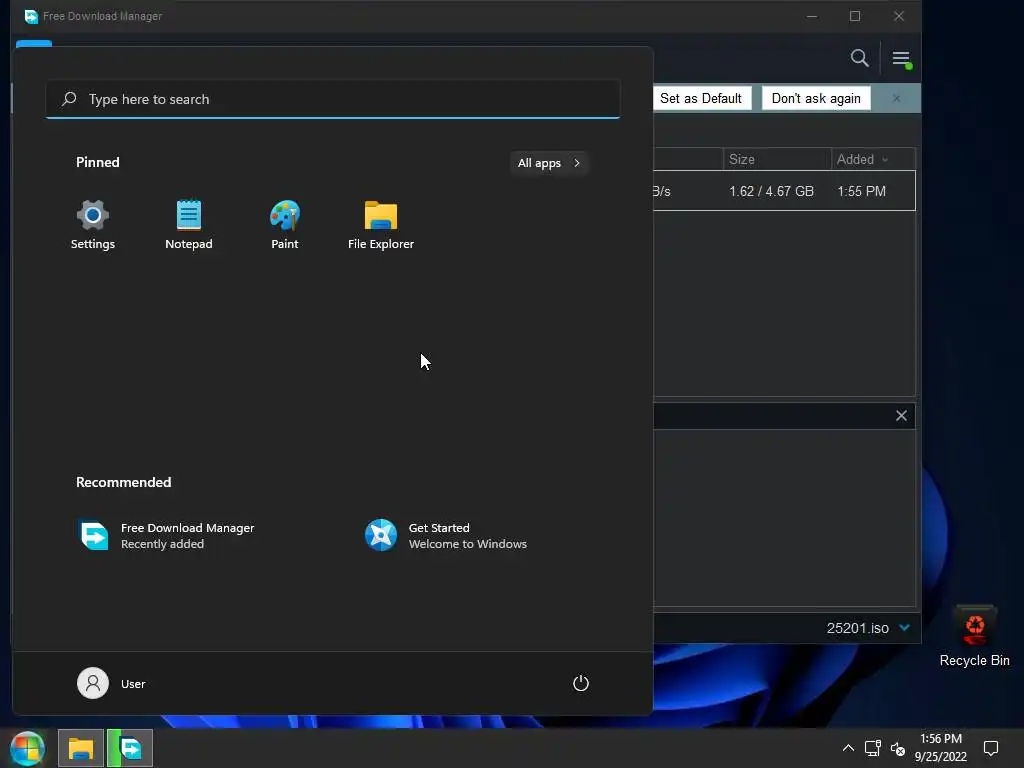Click the Start button on taskbar
Screen dimensions: 1024x768
(x=27, y=748)
